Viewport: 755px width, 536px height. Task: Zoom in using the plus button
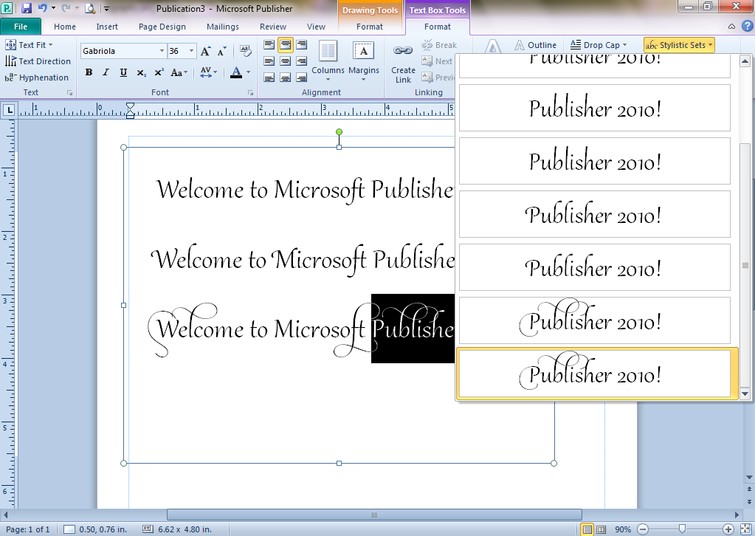pos(728,529)
